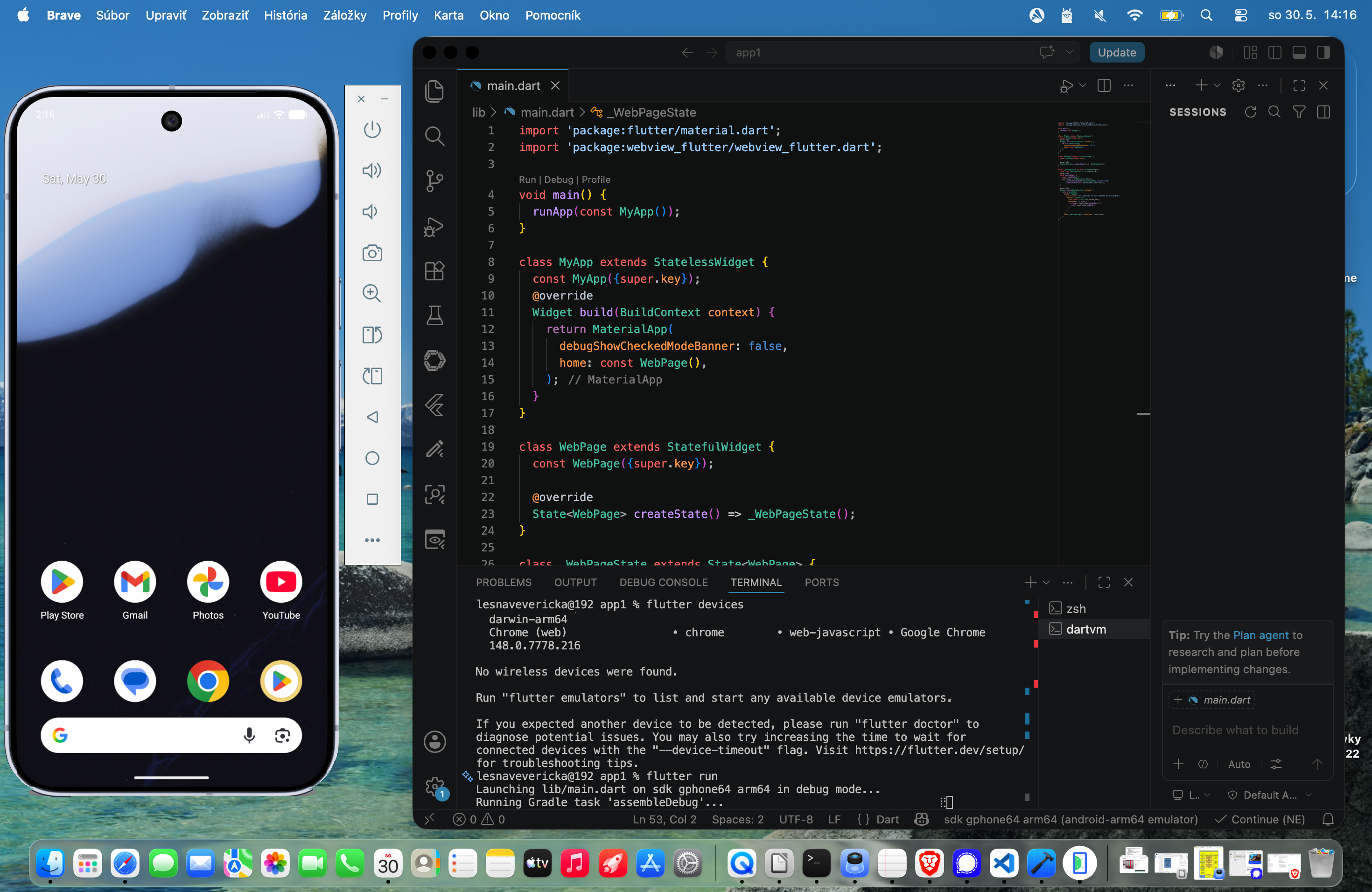
Task: Toggle full screen for the chat panel
Action: 1299,85
